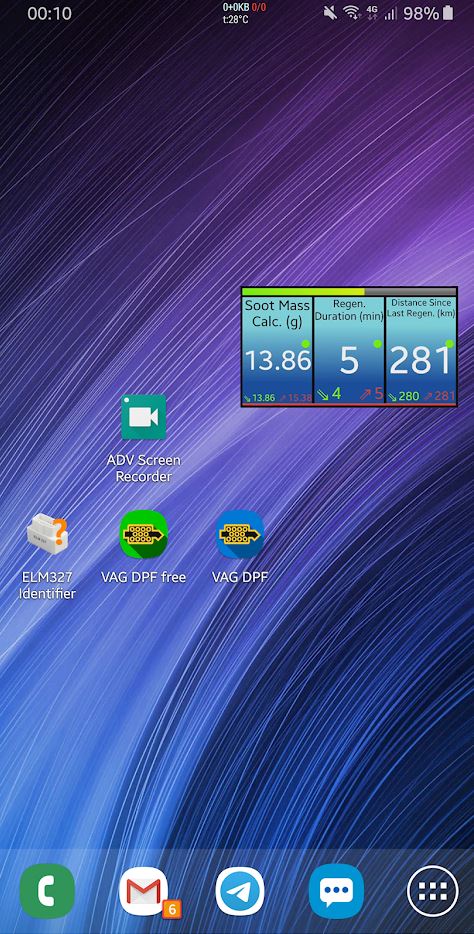
Task: Tap the Regen. Duration widget cell
Action: [349, 350]
